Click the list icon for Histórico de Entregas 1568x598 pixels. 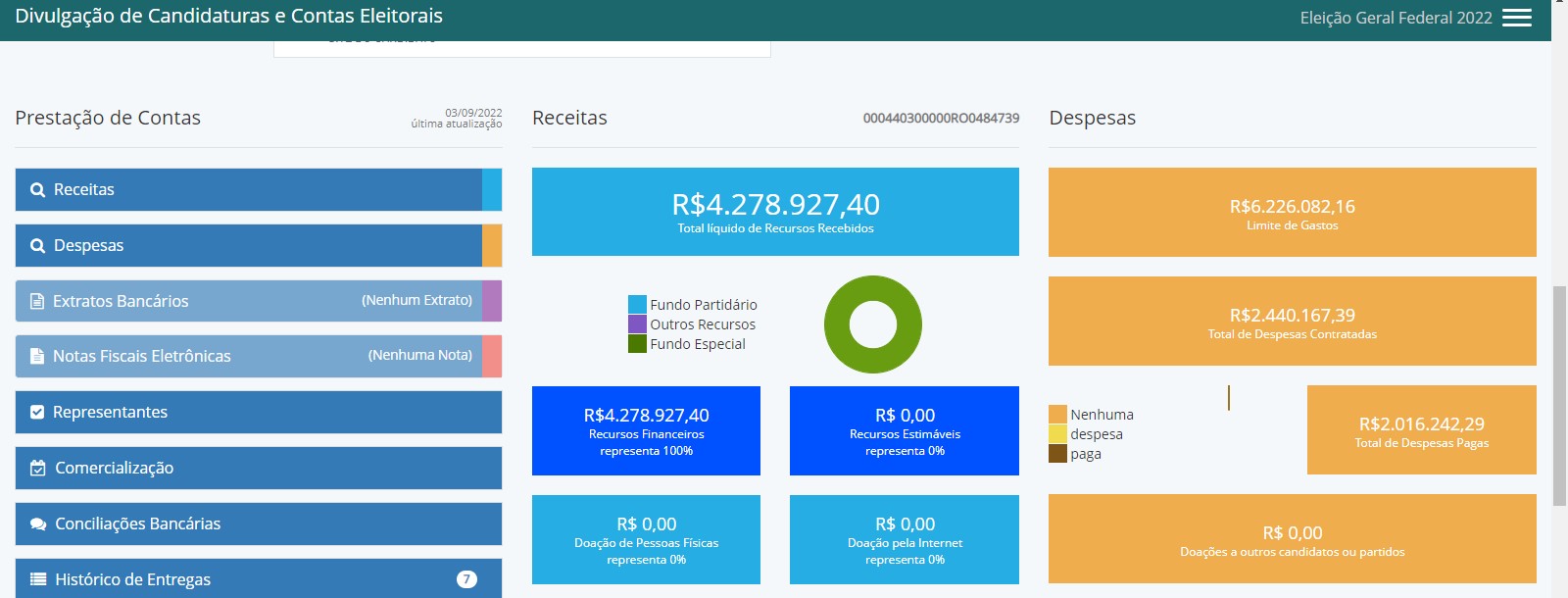pyautogui.click(x=38, y=579)
